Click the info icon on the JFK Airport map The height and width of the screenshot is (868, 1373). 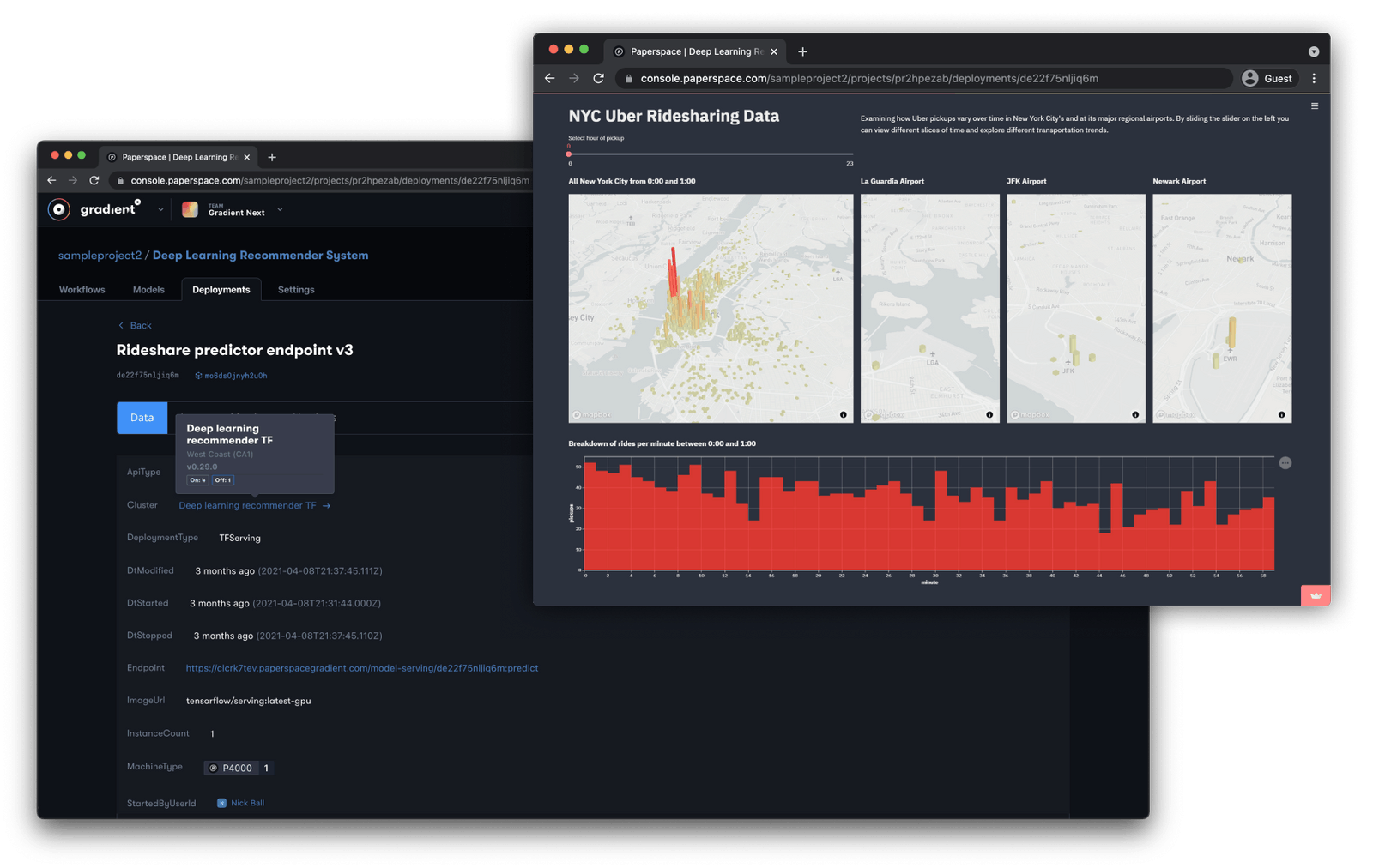click(1134, 414)
